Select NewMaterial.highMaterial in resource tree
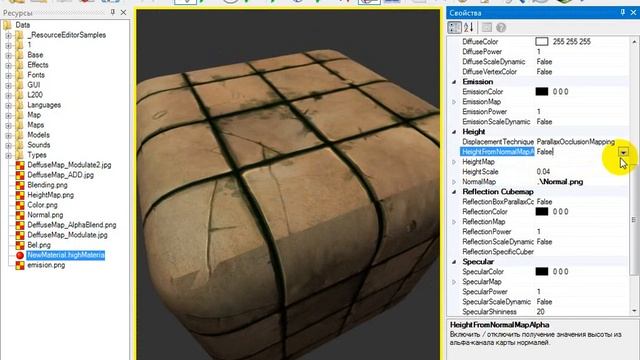Image resolution: width=640 pixels, height=360 pixels. [66, 255]
